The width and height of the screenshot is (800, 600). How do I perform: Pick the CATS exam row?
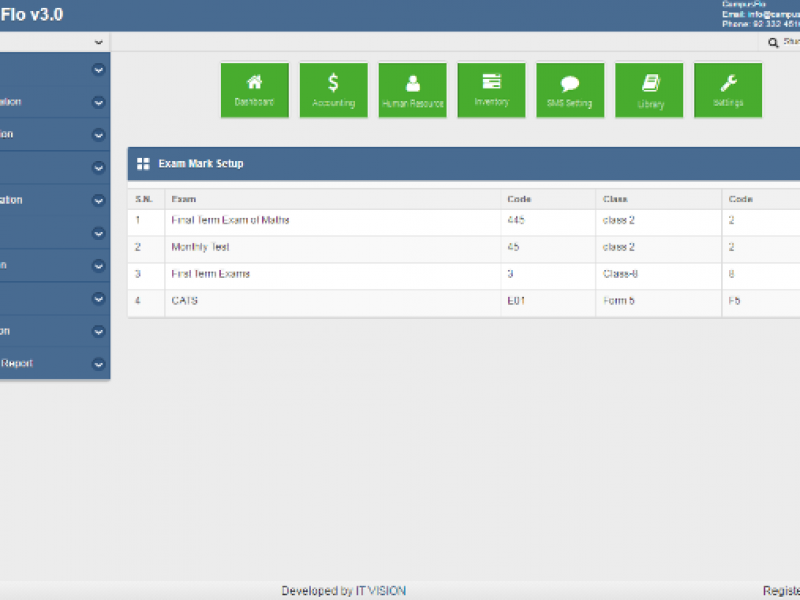click(185, 301)
